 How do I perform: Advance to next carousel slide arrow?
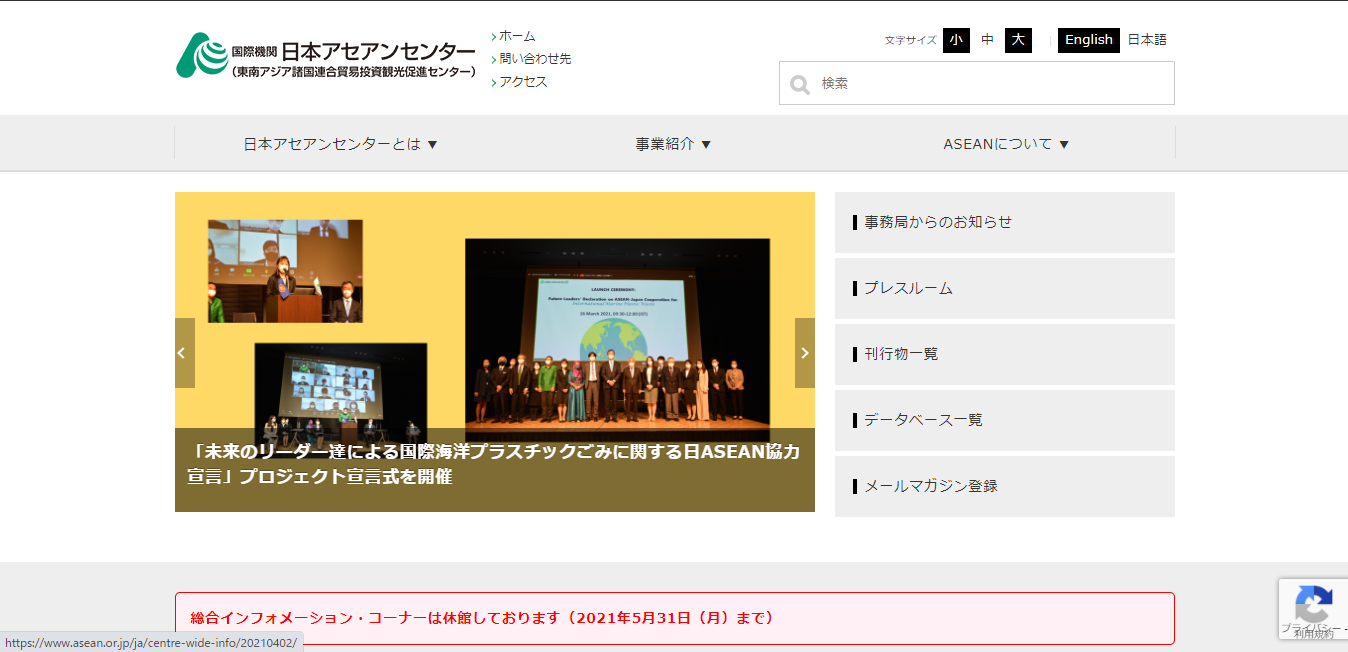805,353
